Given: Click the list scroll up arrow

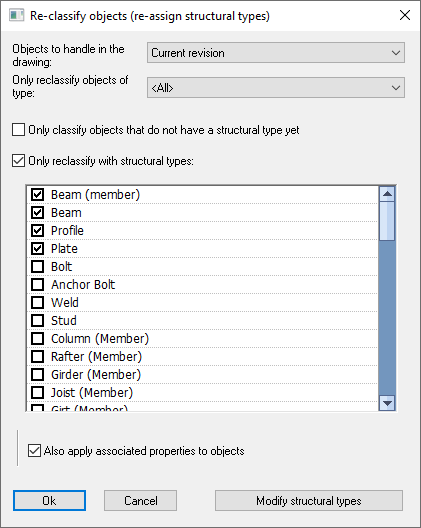Looking at the screenshot, I should tap(387, 194).
